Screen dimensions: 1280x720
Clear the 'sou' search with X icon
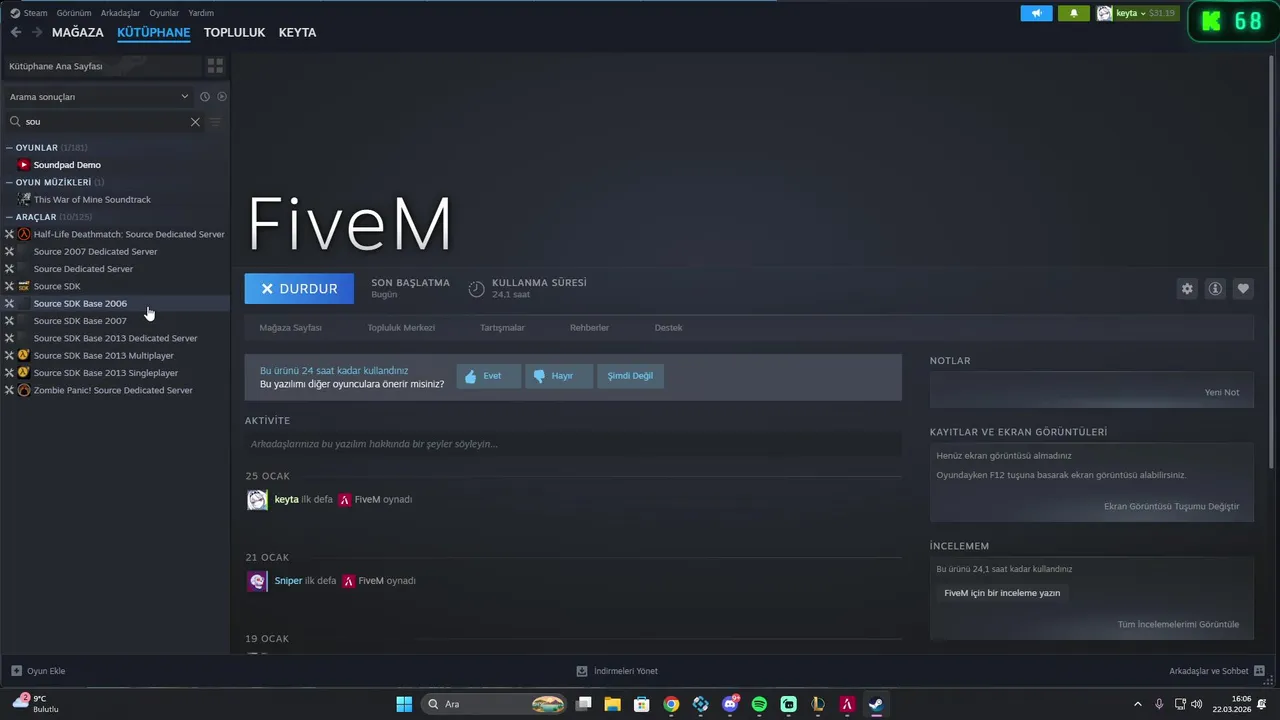tap(195, 122)
